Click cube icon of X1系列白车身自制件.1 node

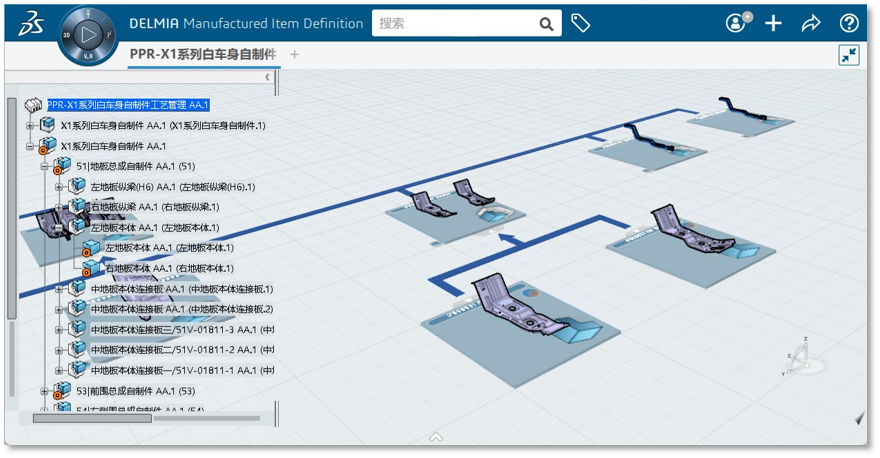click(48, 125)
